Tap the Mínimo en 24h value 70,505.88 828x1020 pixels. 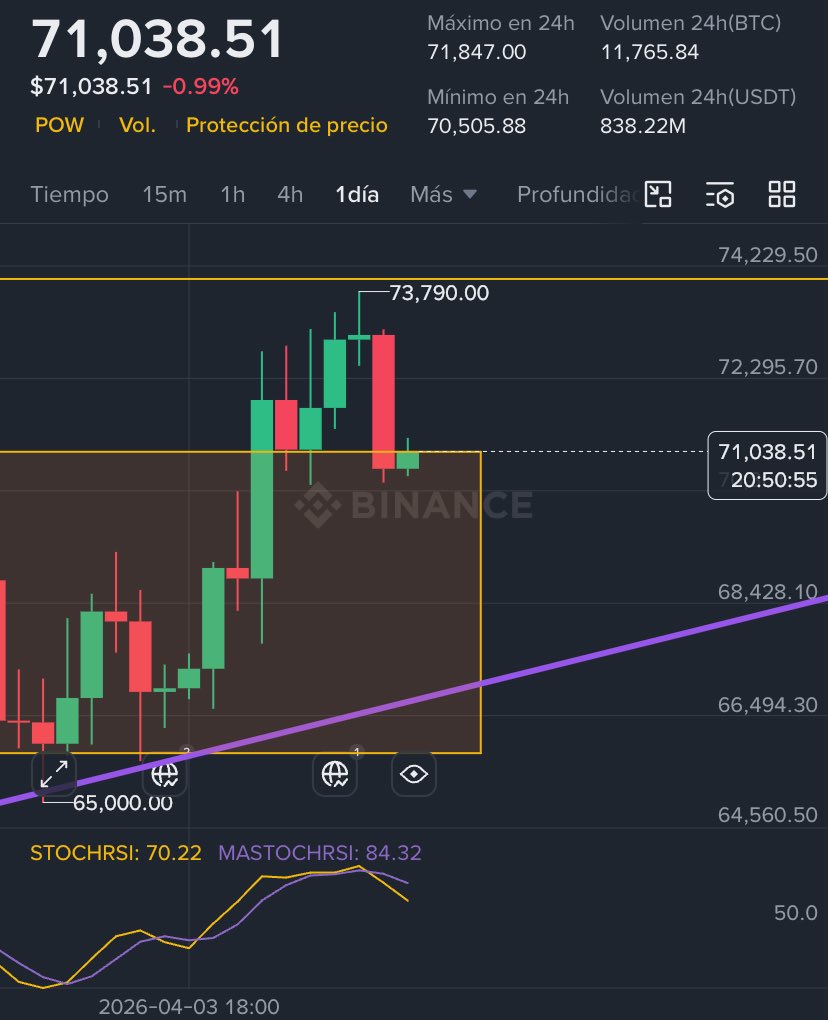tap(477, 126)
